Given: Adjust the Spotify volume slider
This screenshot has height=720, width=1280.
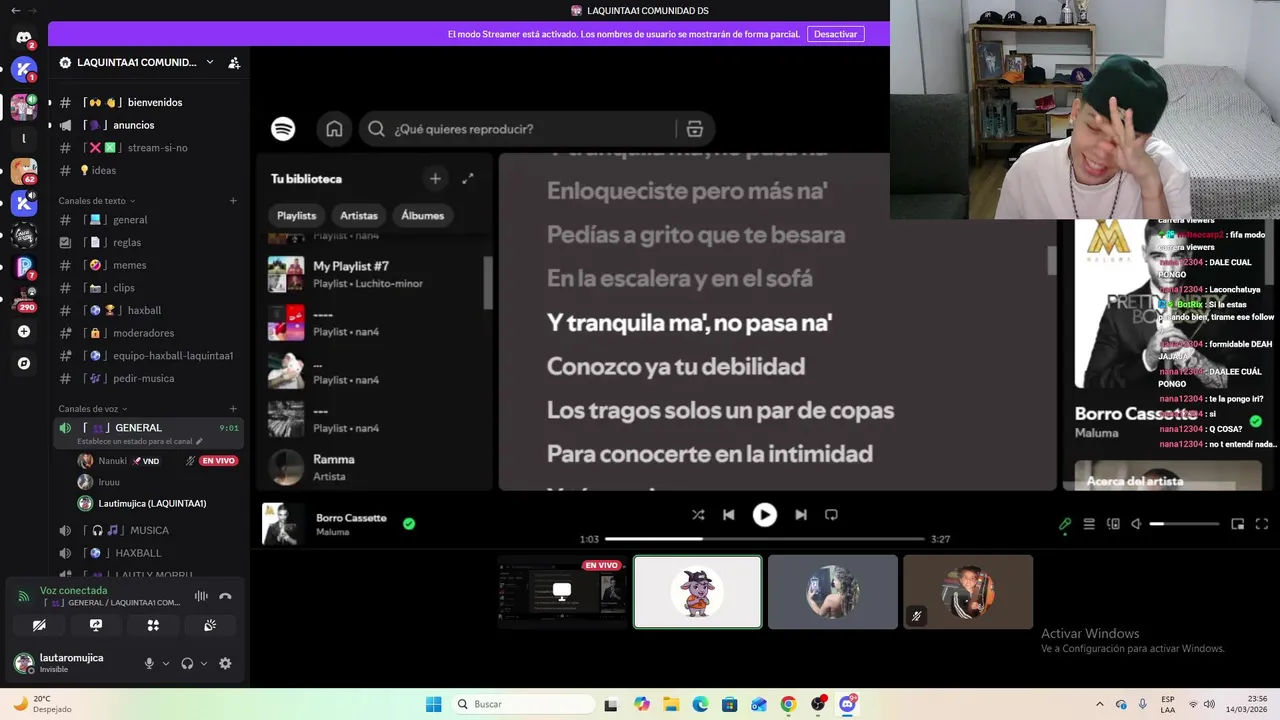Looking at the screenshot, I should [x=1184, y=524].
